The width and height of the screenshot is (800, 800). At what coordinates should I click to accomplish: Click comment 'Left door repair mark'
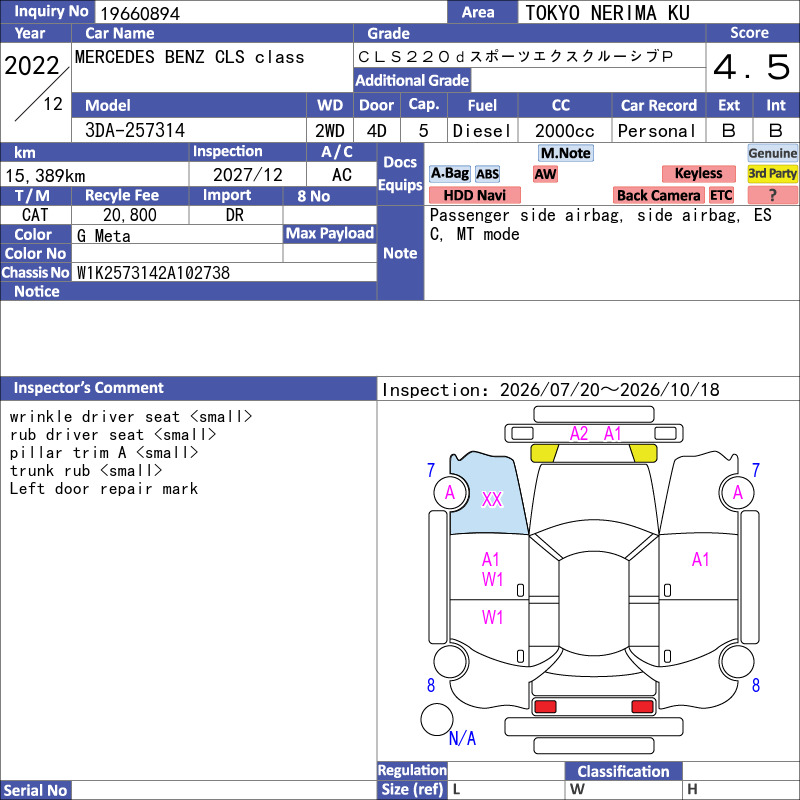104,489
